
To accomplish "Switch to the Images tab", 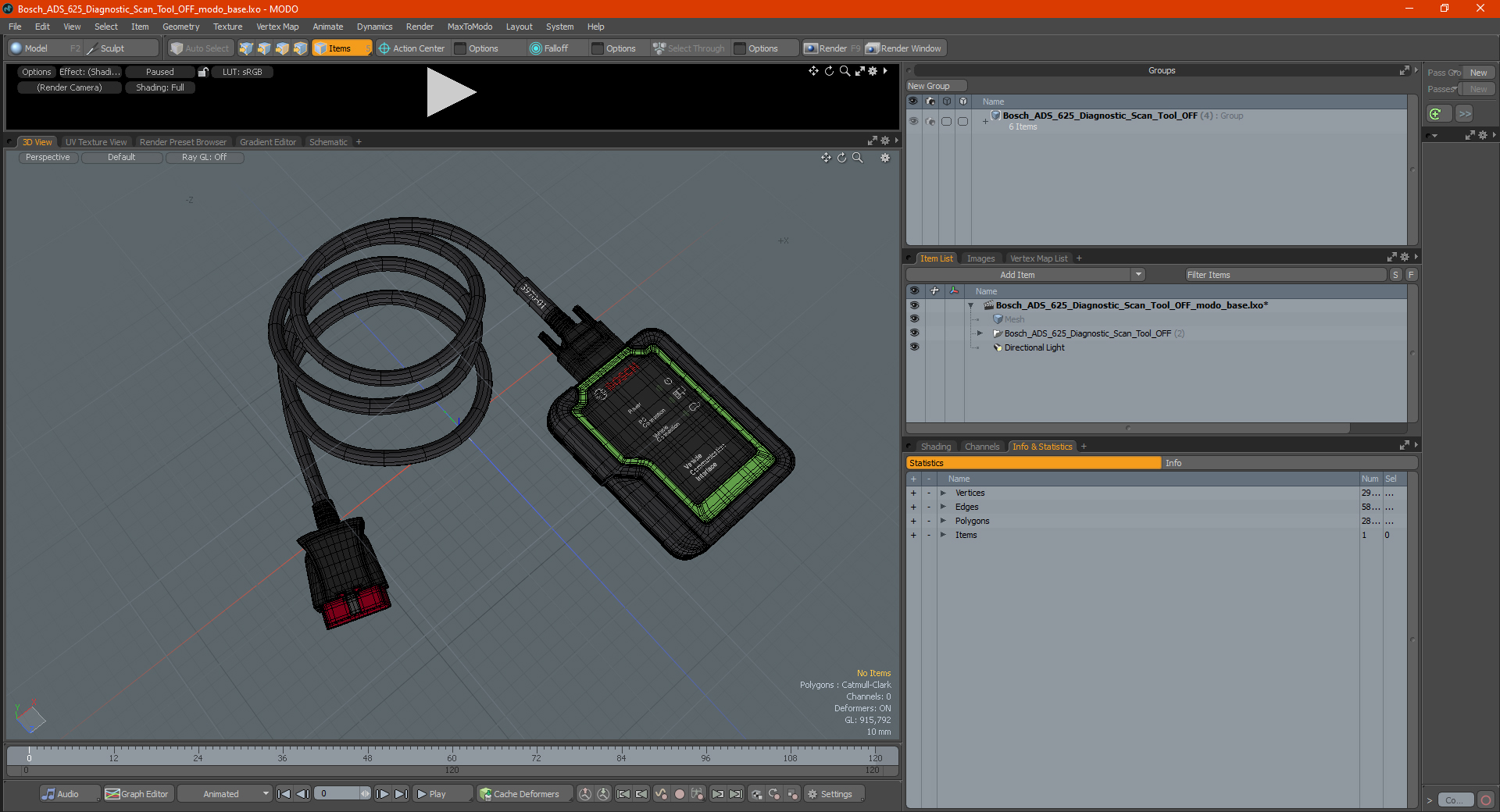I will 980,258.
